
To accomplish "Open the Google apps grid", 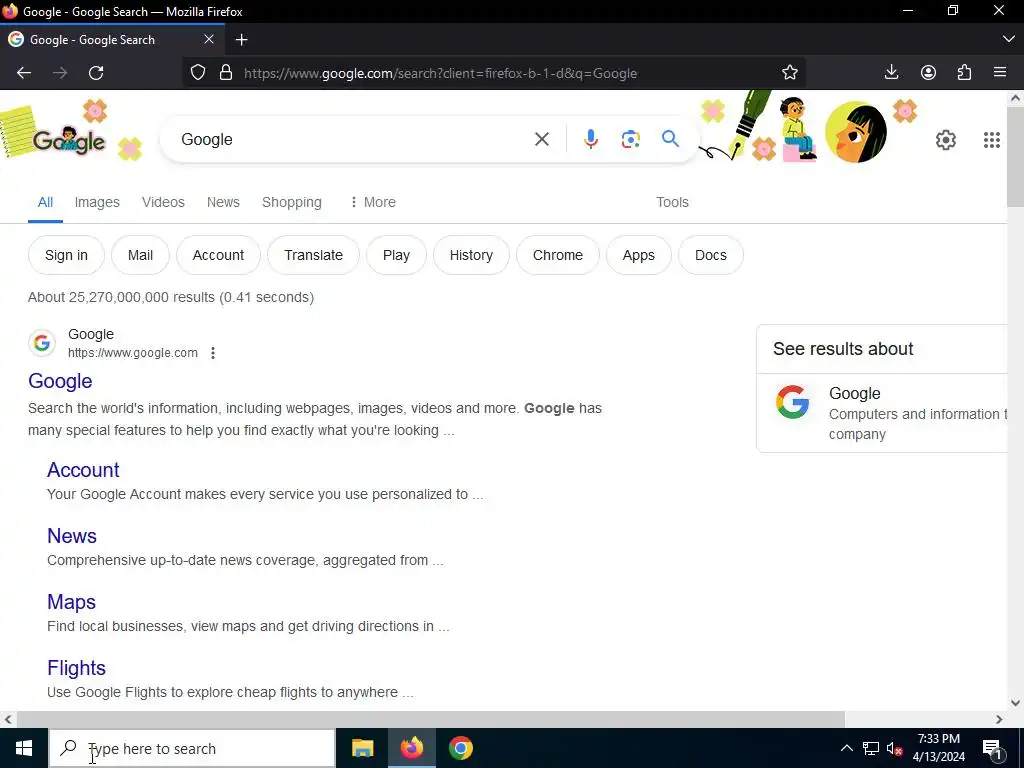I will click(x=991, y=140).
